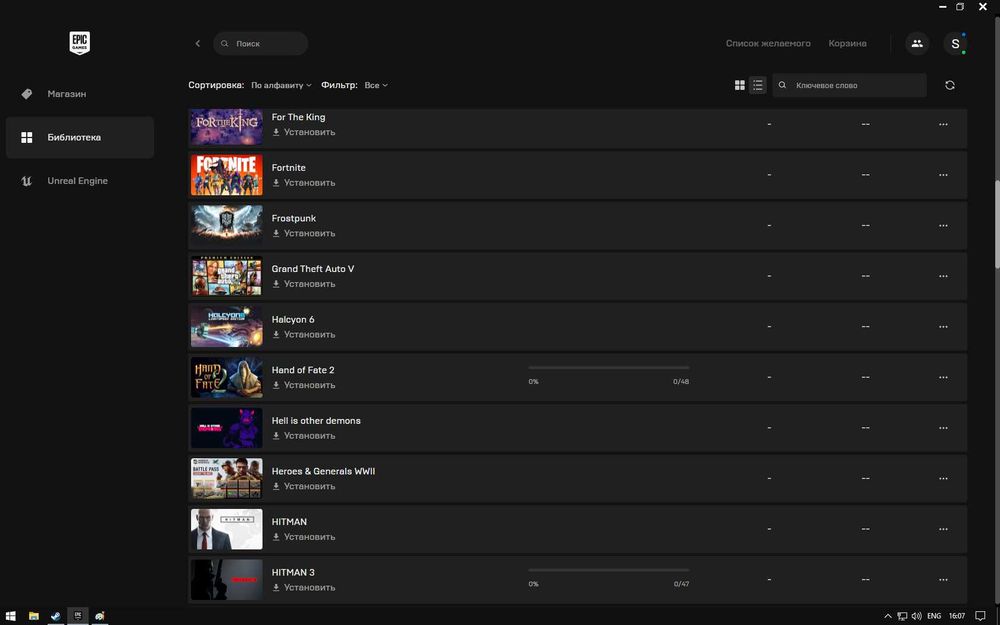Click the Hell is other demons thumbnail
Image resolution: width=1000 pixels, height=625 pixels.
click(226, 428)
